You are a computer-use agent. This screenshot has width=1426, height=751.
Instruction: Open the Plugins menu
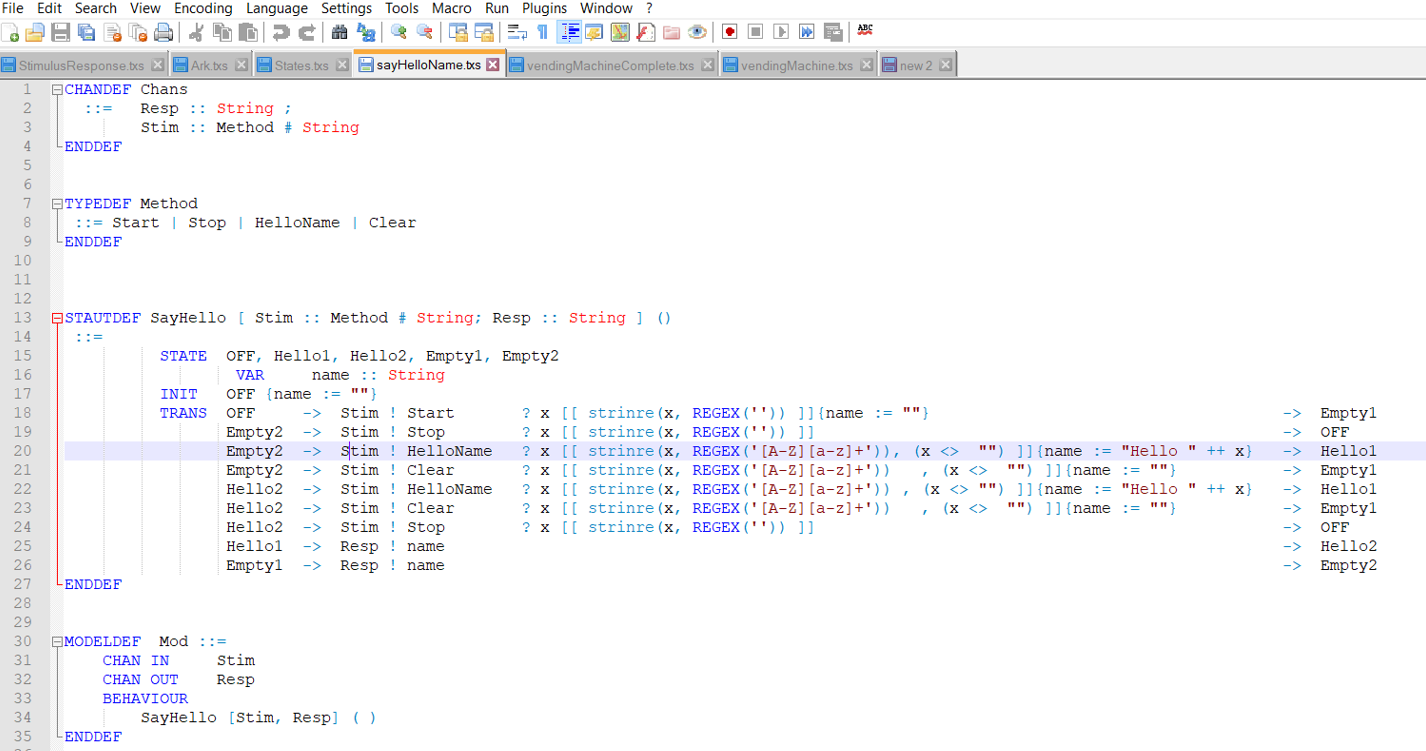click(544, 8)
